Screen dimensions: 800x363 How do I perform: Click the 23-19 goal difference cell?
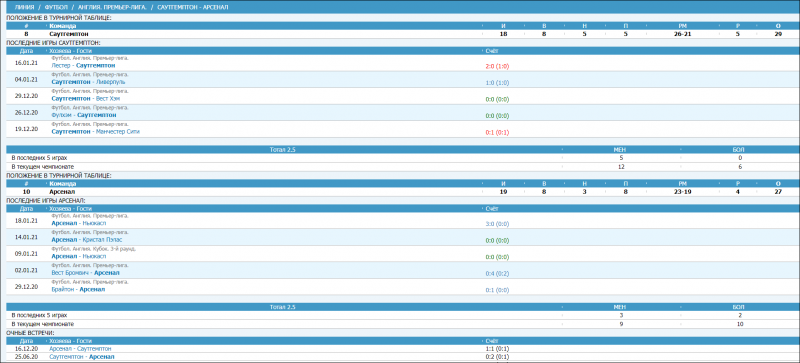click(x=682, y=191)
